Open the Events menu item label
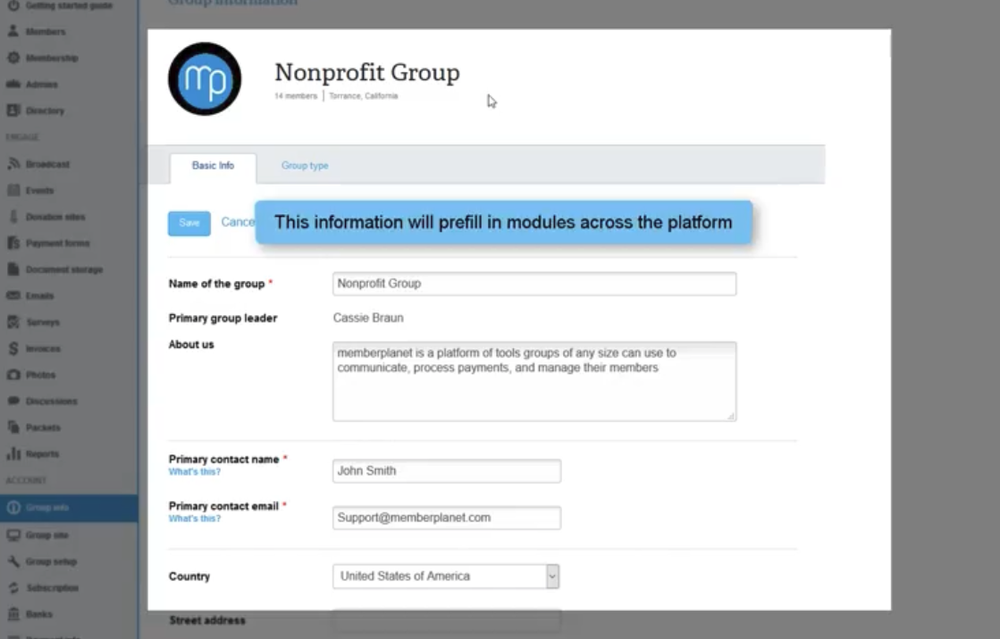The image size is (1000, 639). [x=40, y=191]
